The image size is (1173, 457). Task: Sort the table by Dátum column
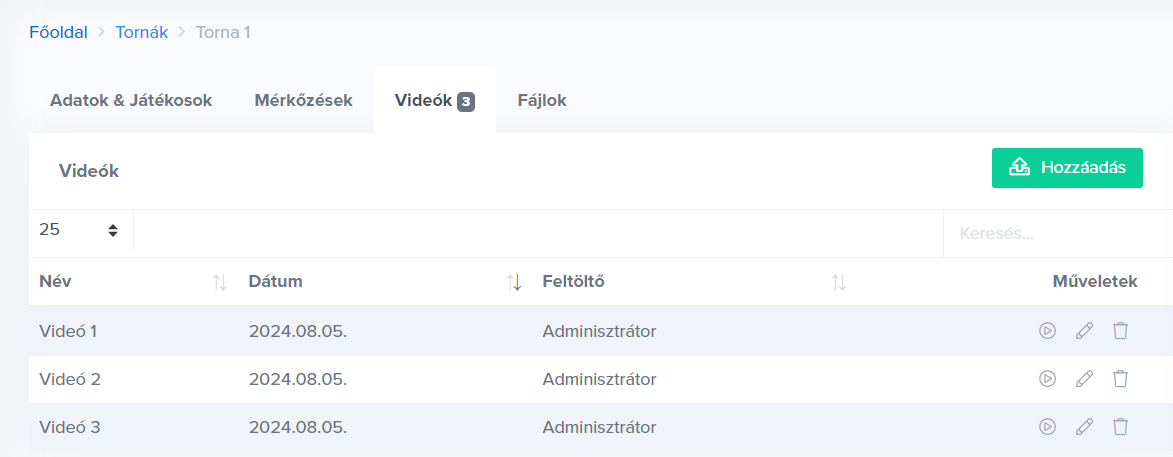point(514,283)
